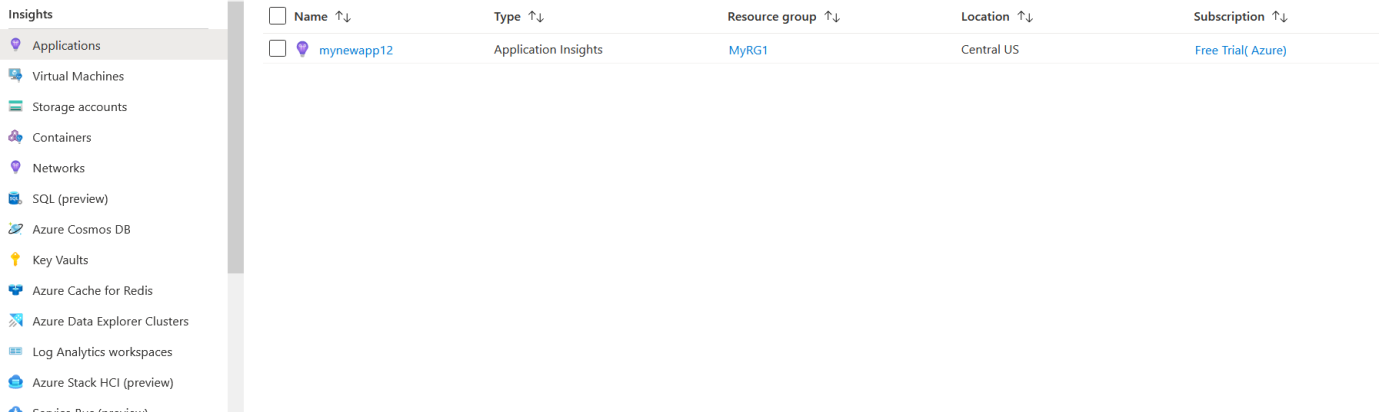Click the Networks icon
This screenshot has height=412, width=1379.
(x=15, y=168)
